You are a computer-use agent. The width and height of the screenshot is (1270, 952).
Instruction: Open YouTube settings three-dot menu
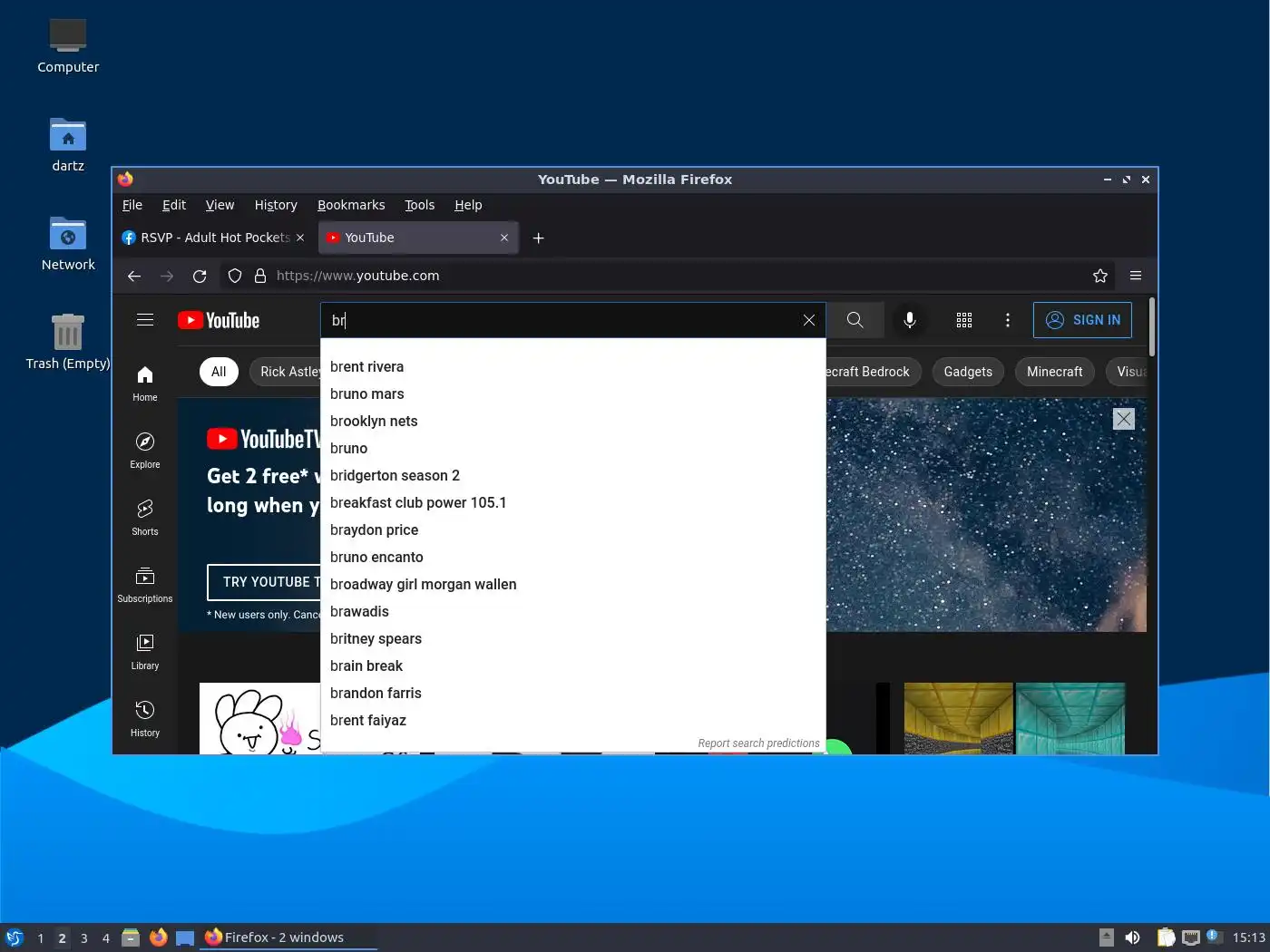[1008, 320]
